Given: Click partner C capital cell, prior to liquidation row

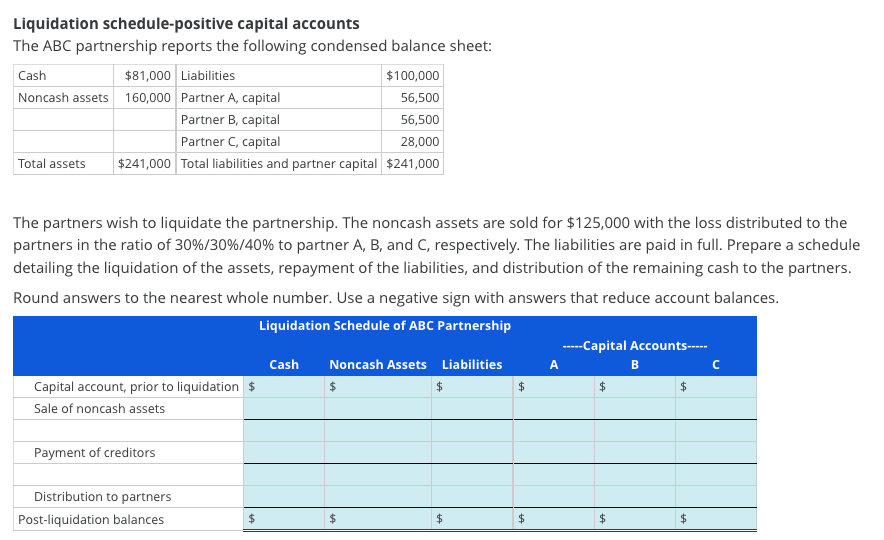Looking at the screenshot, I should (x=716, y=387).
